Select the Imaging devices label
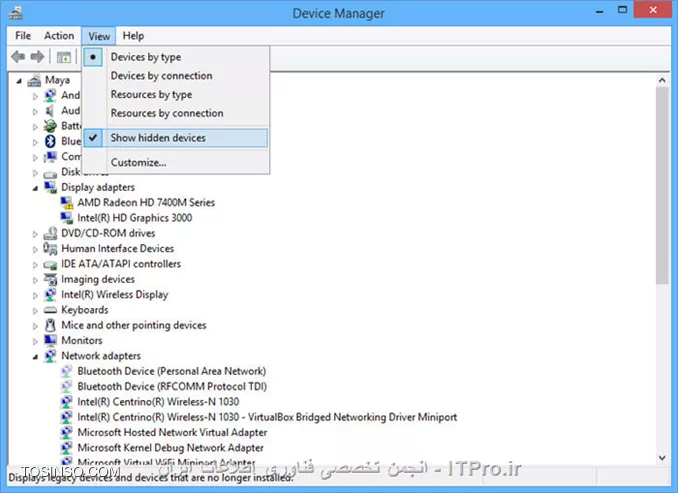This screenshot has height=493, width=678. point(98,279)
